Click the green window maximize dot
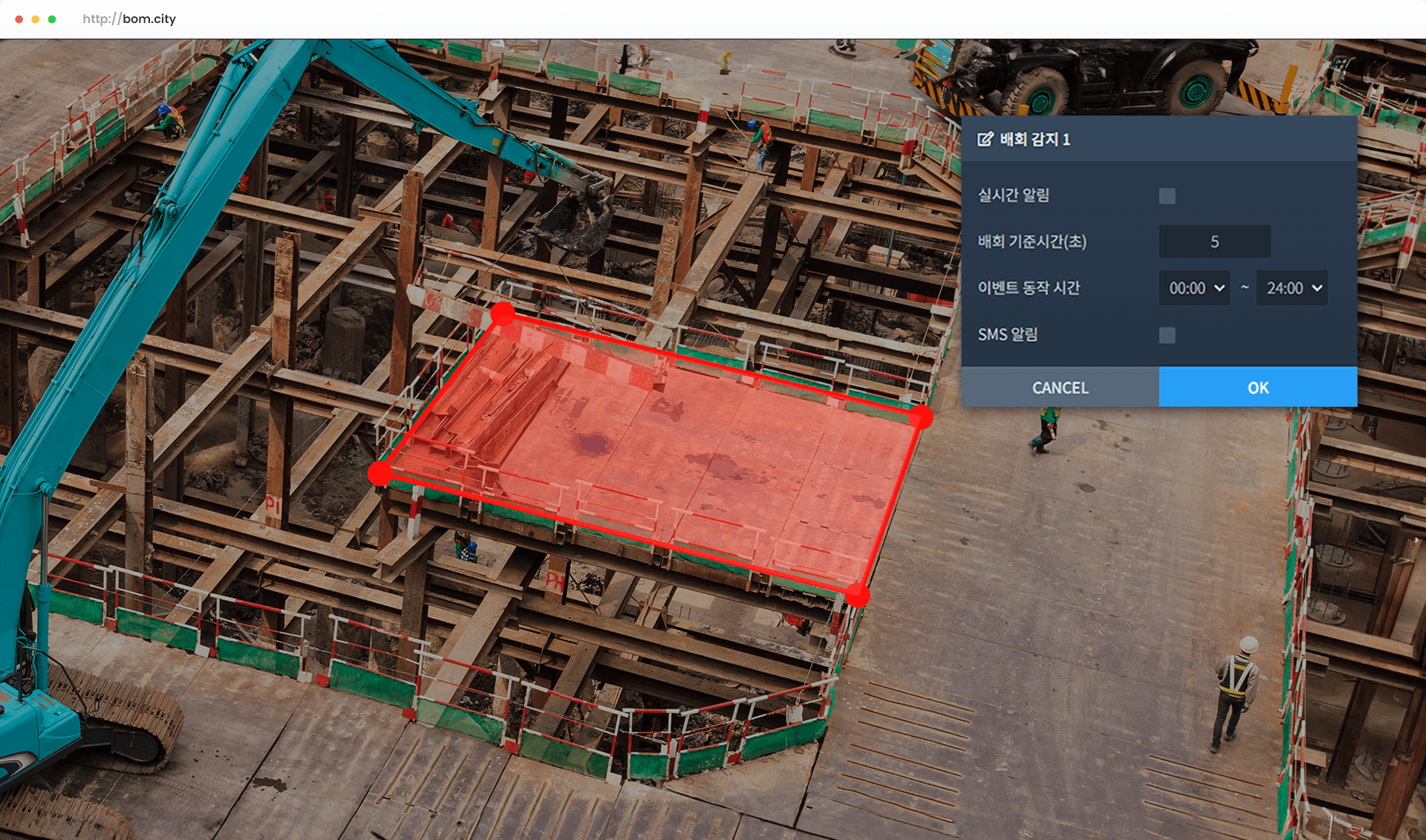The width and height of the screenshot is (1426, 840). coord(52,19)
